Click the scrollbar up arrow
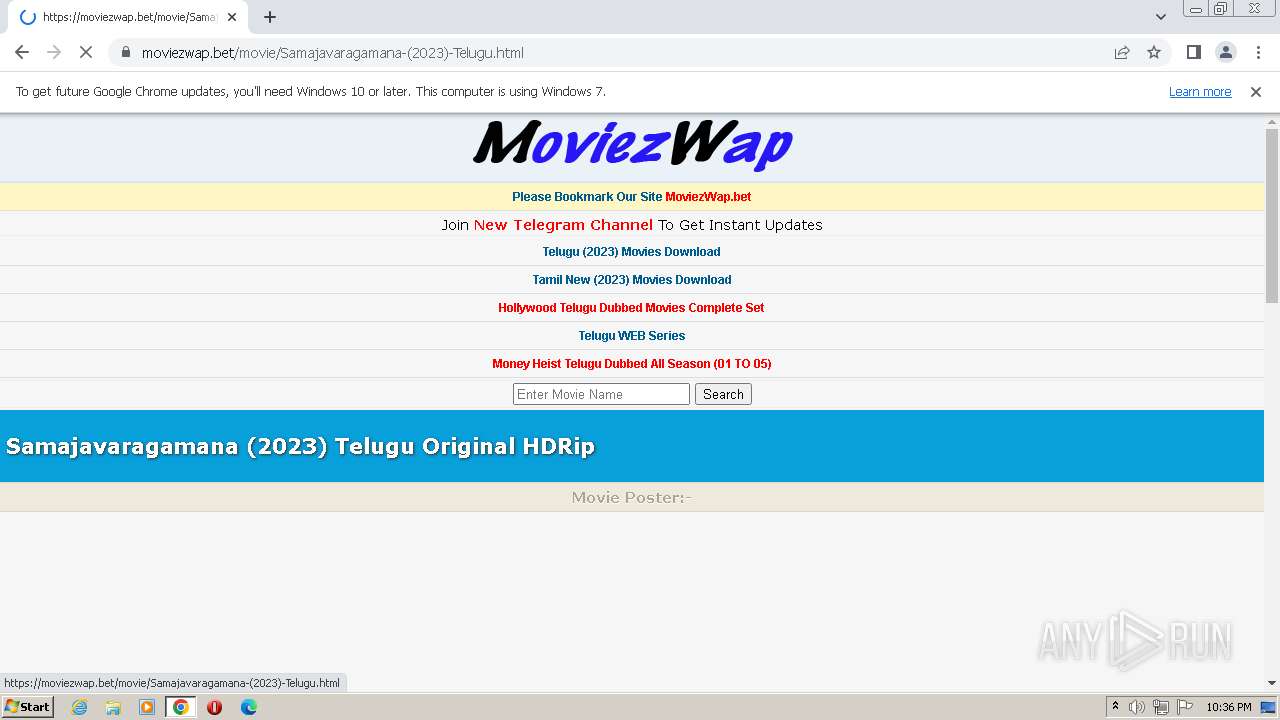The width and height of the screenshot is (1280, 720). [1272, 120]
